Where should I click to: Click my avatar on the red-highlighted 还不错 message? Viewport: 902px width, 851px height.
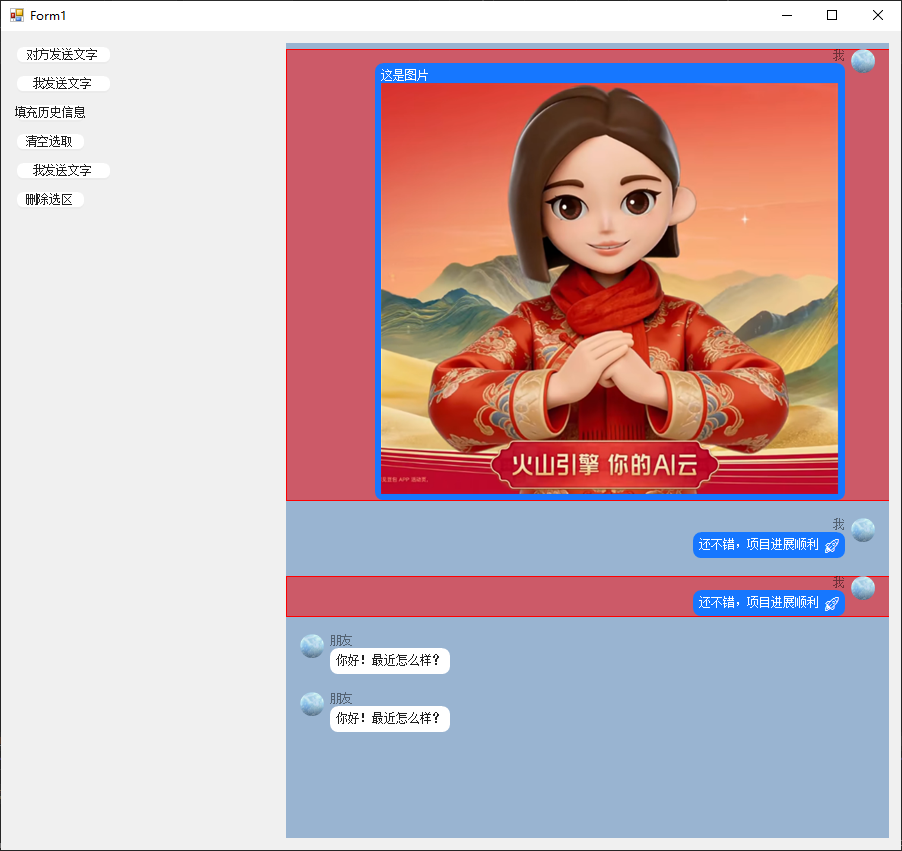click(x=863, y=588)
